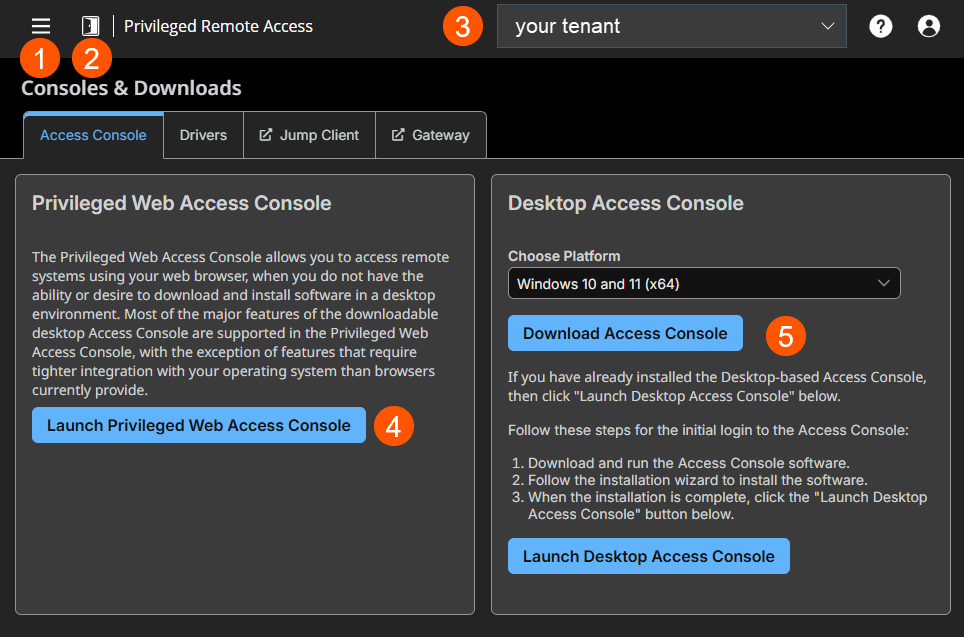This screenshot has width=964, height=637.
Task: Download the Access Console installer
Action: [x=625, y=333]
